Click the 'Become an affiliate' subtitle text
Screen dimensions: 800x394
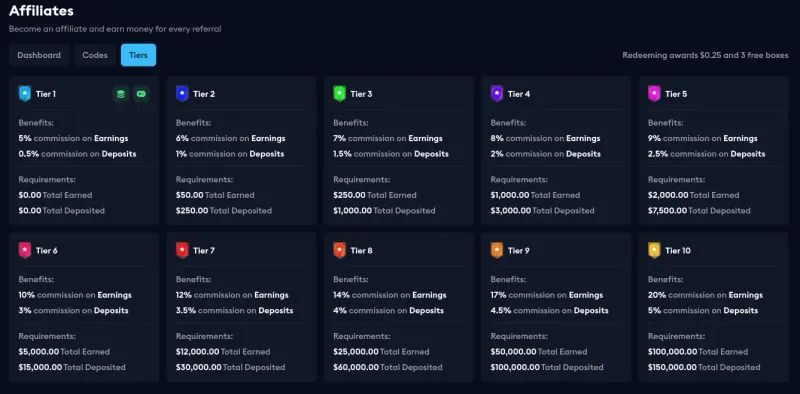tap(115, 29)
